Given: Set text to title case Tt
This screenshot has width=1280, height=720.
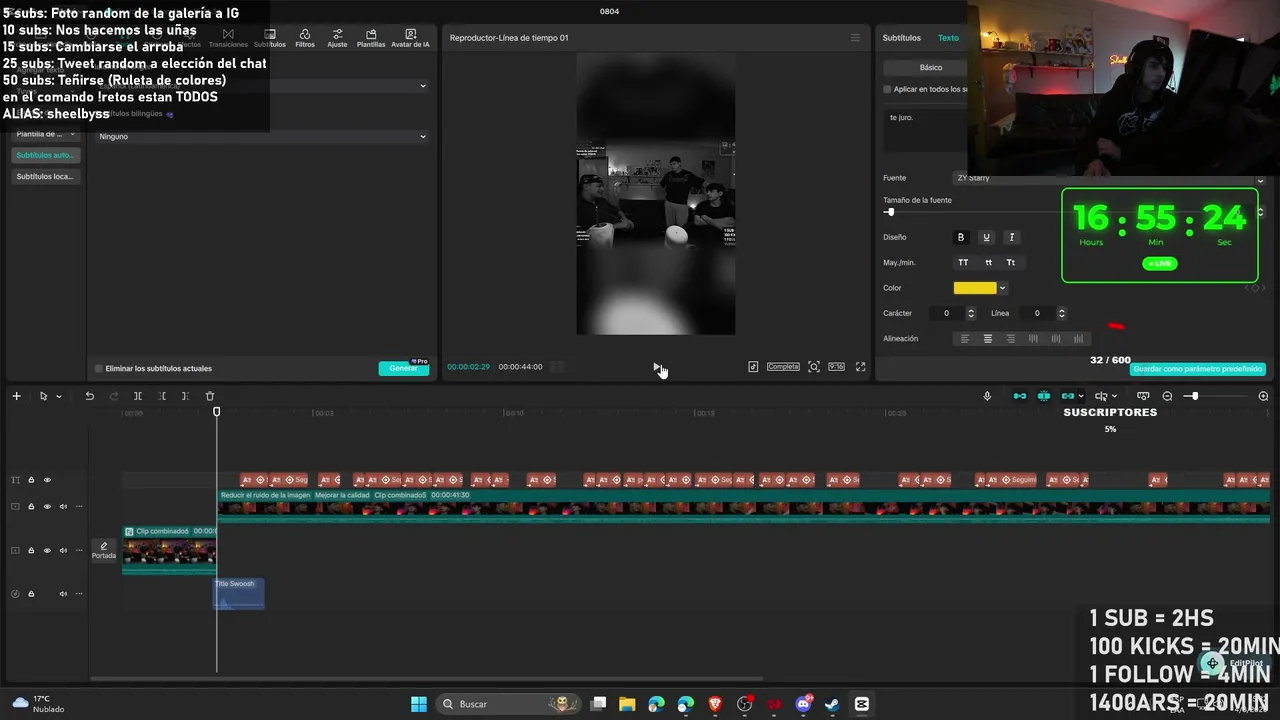Looking at the screenshot, I should click(1010, 262).
